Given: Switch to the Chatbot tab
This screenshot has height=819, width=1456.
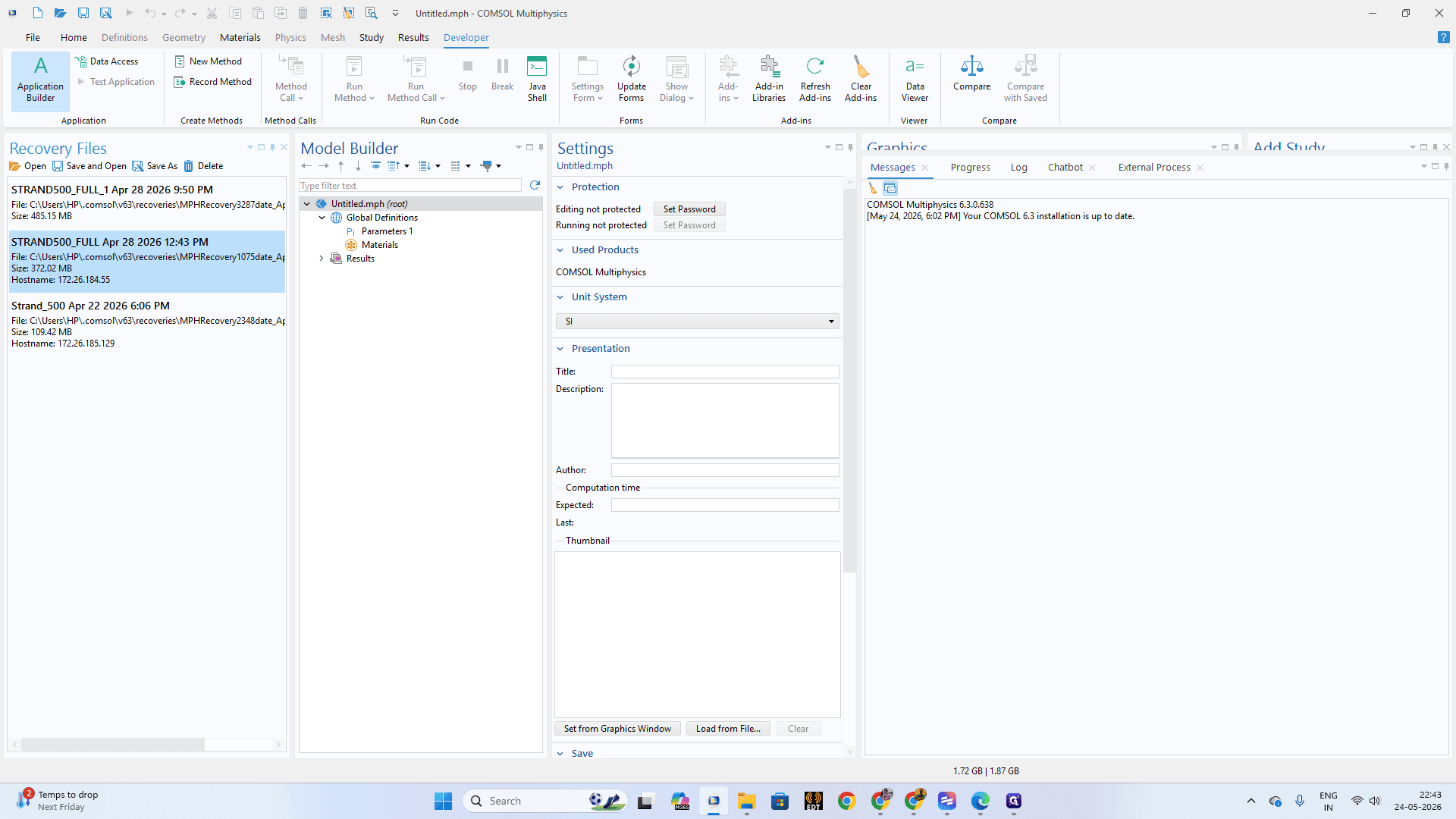Looking at the screenshot, I should tap(1065, 168).
